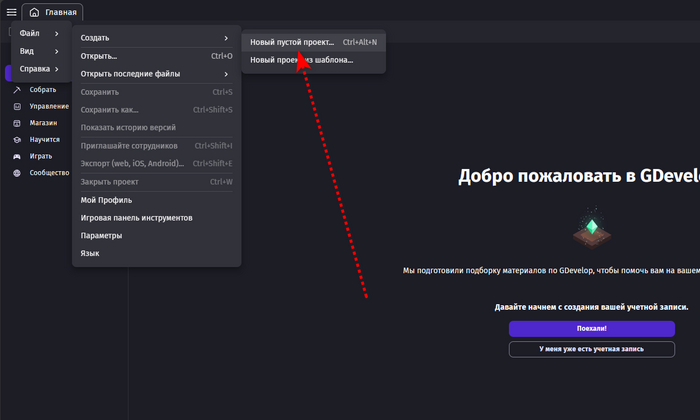This screenshot has height=420, width=700.
Task: Click Сохранить как... menu entry
Action: coord(156,110)
